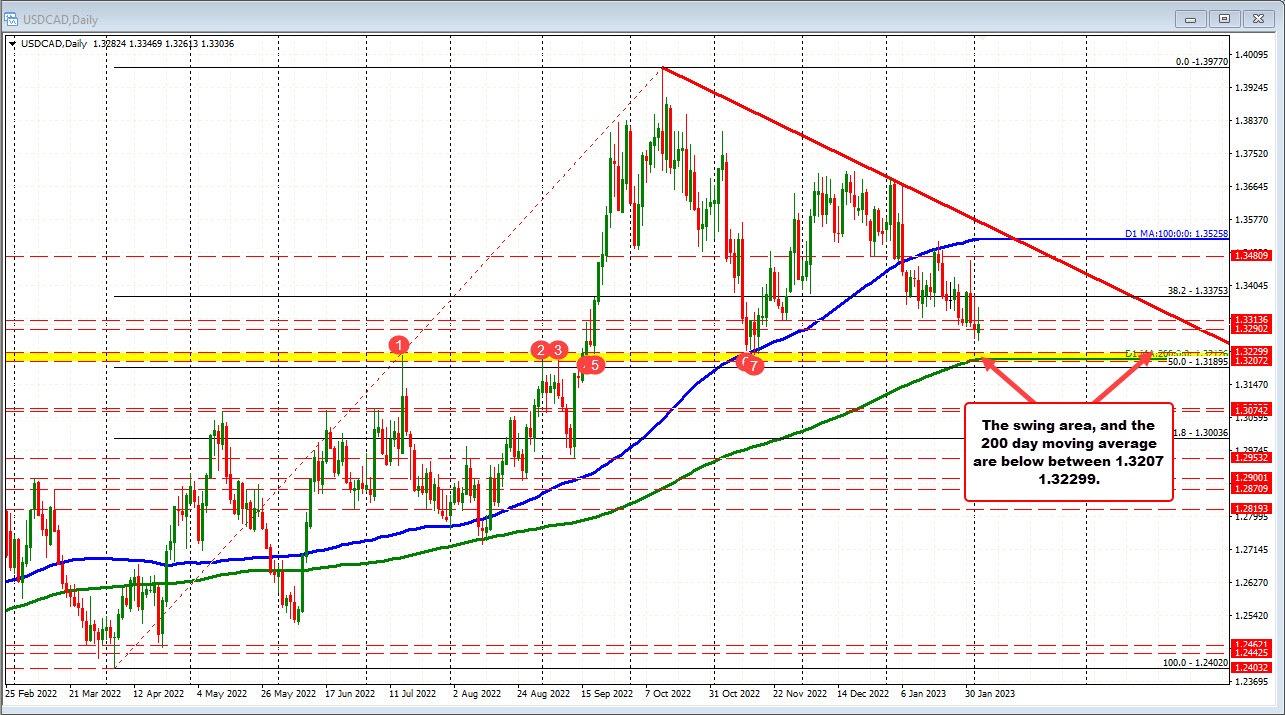
Task: Select the red circle marker numbered 2
Action: pos(541,349)
